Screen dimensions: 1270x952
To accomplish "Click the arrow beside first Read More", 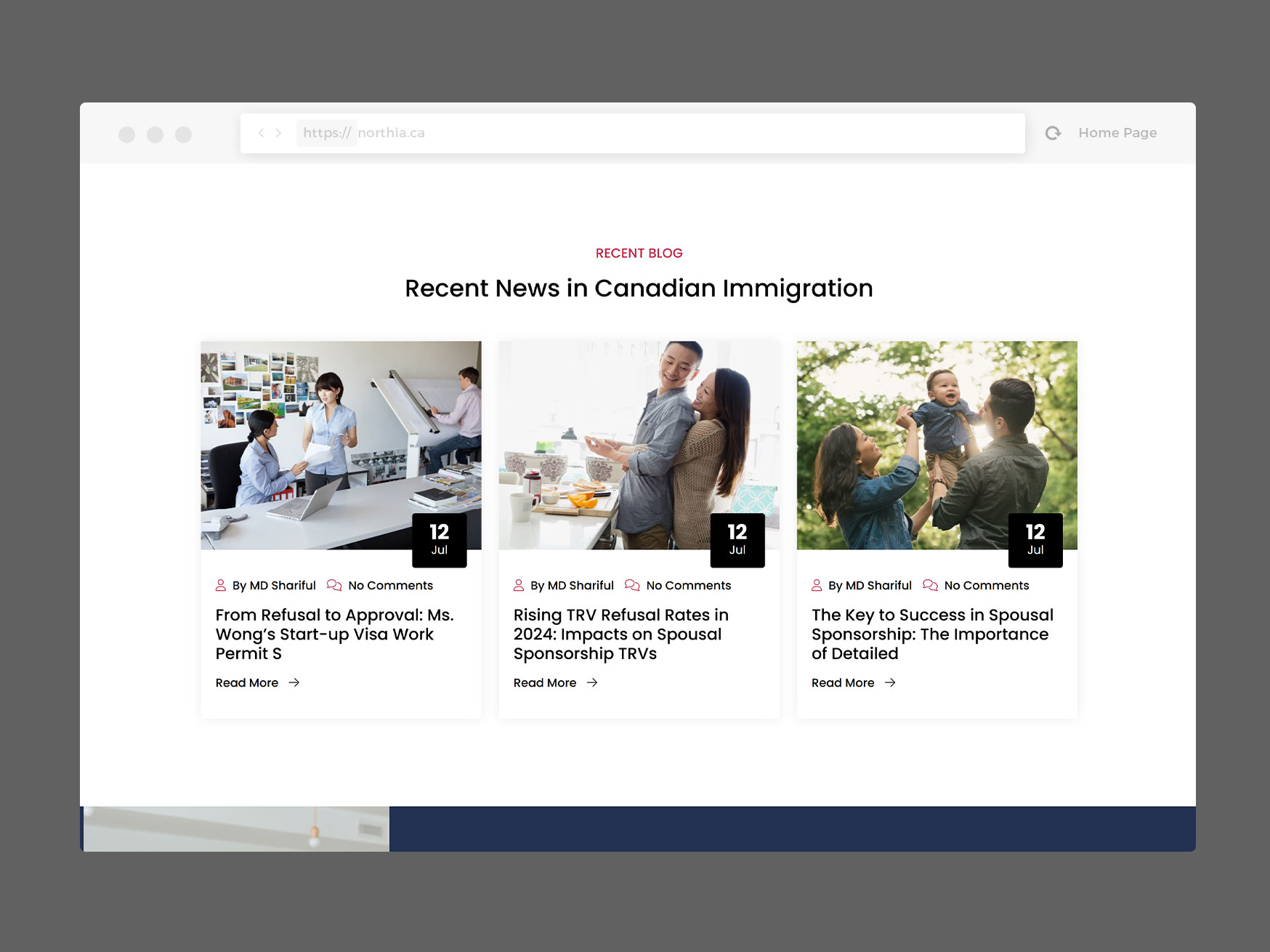I will click(294, 682).
